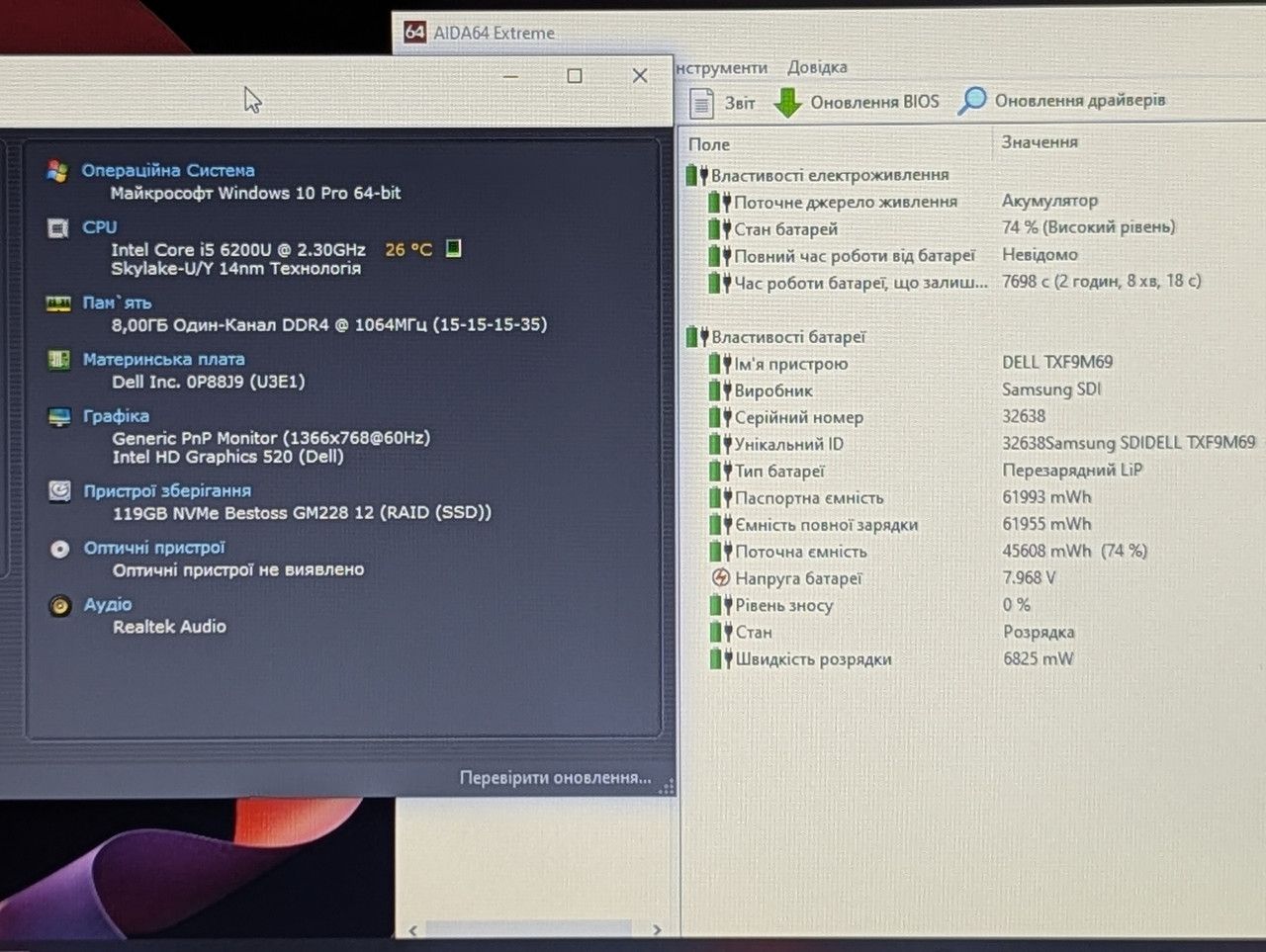Image resolution: width=1266 pixels, height=952 pixels.
Task: Open the Графіка section link
Action: tap(116, 416)
